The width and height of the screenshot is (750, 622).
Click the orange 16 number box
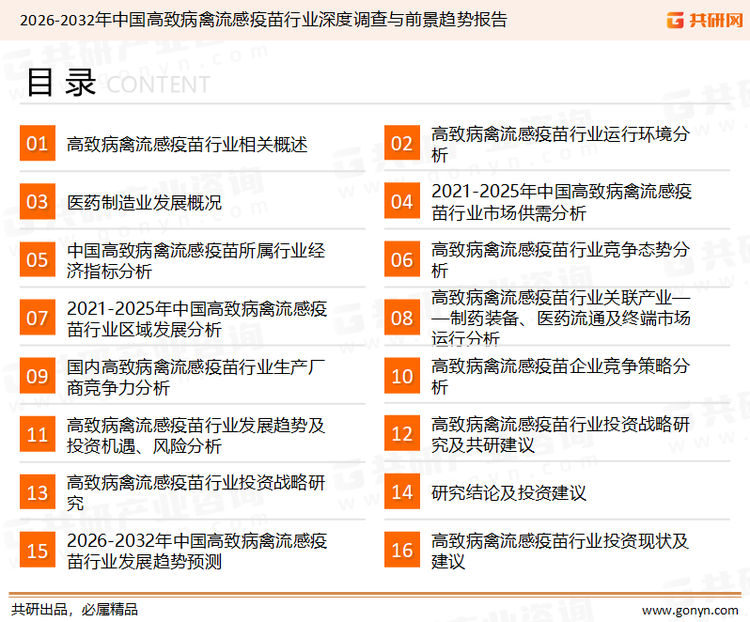[402, 550]
